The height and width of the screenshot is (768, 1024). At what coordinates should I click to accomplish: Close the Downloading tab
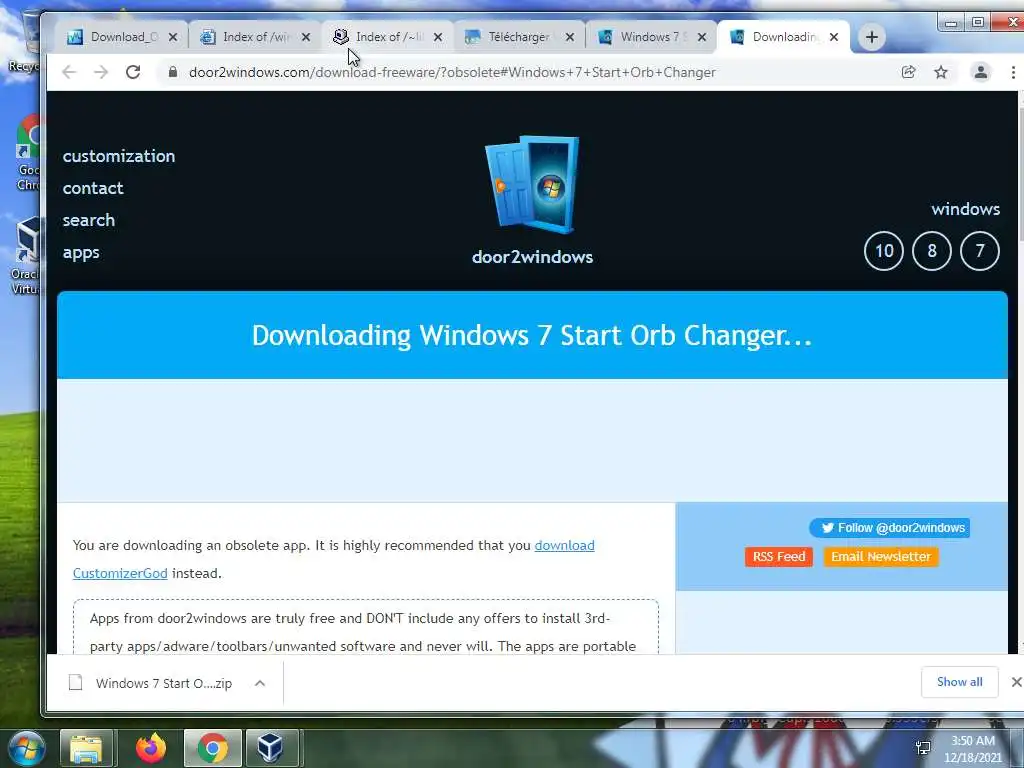pos(834,37)
